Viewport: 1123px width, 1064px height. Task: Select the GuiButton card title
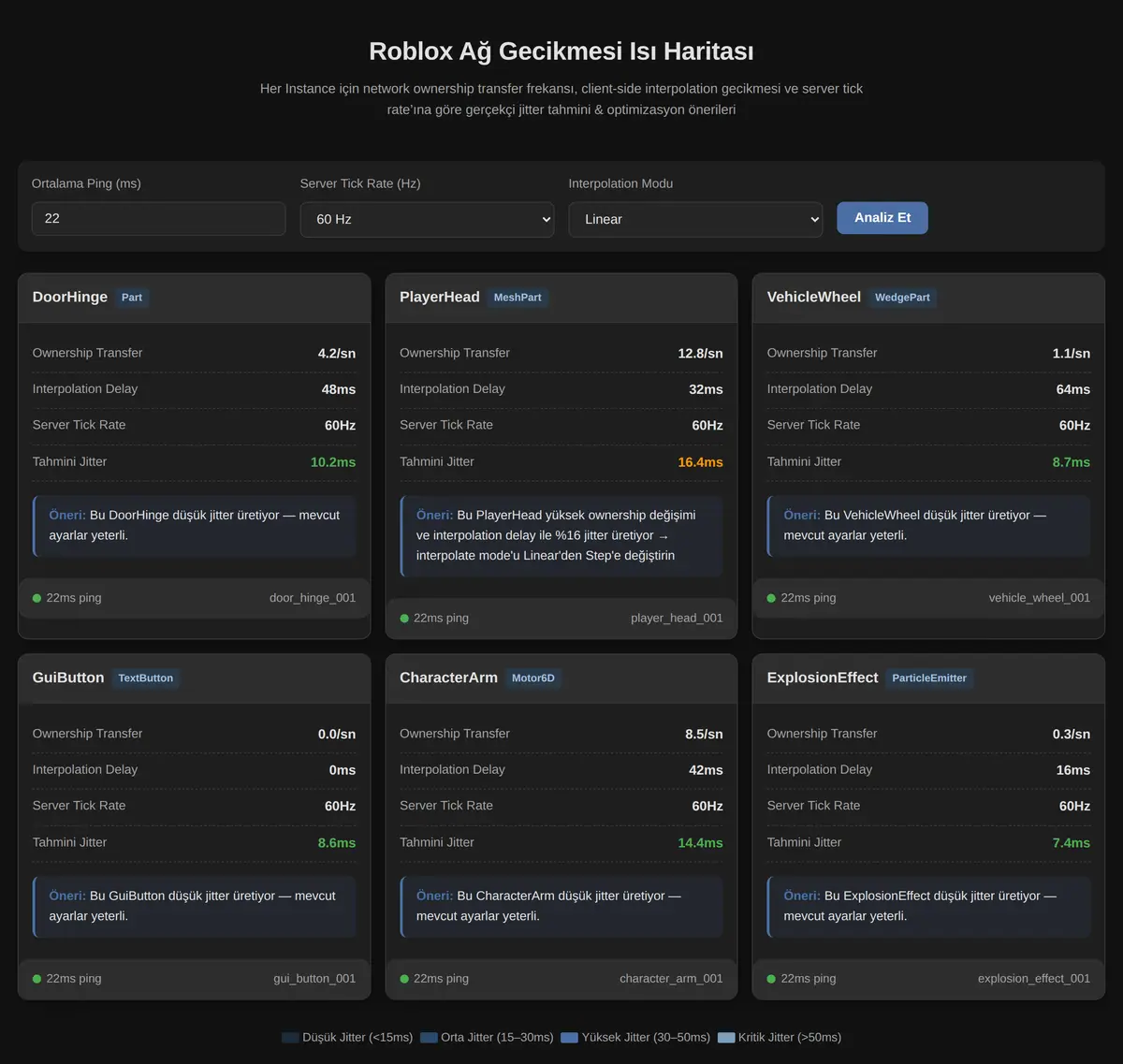click(68, 678)
